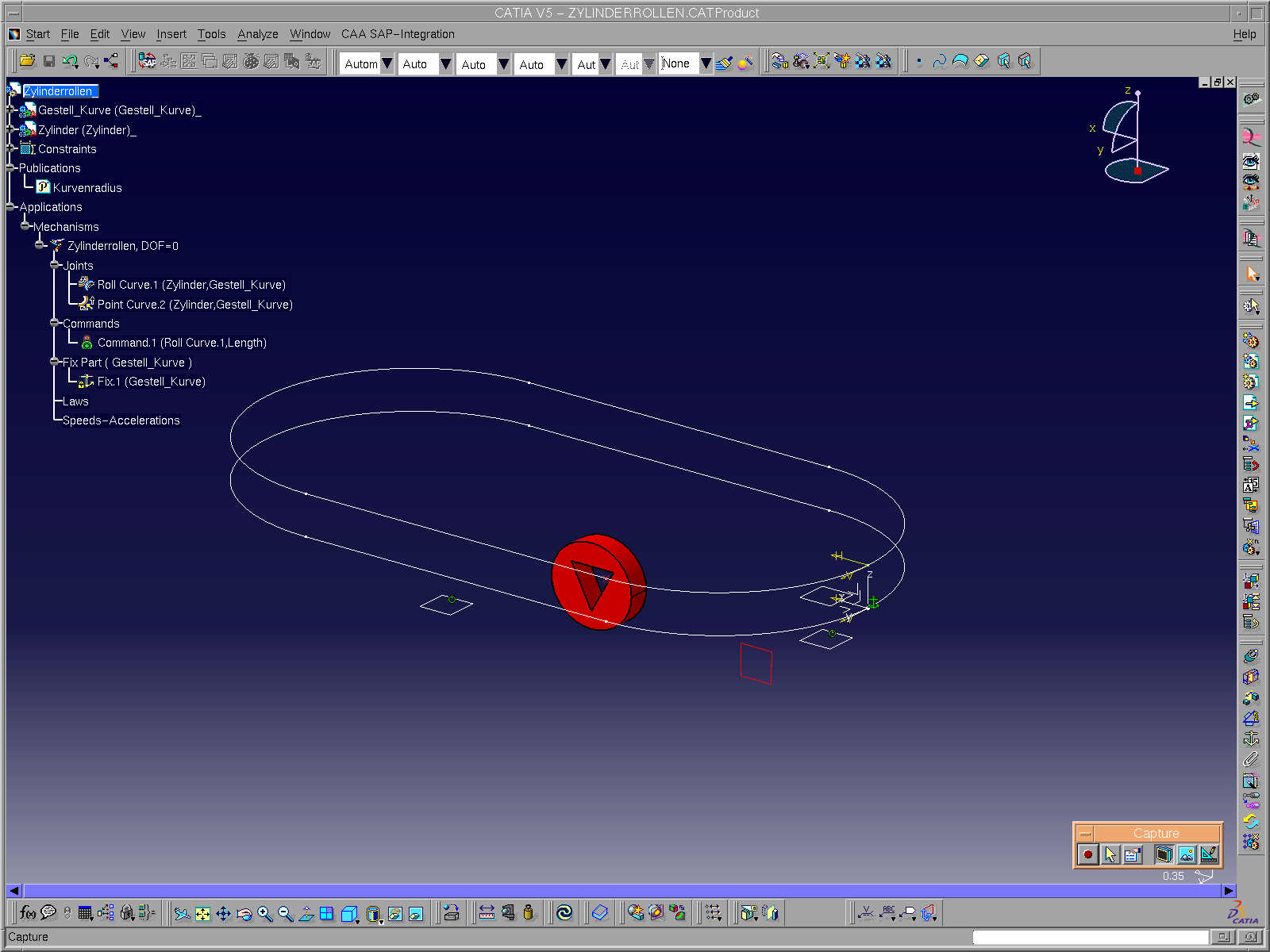Click the attach paperclip icon in right toolbar
1270x952 pixels.
click(1251, 760)
